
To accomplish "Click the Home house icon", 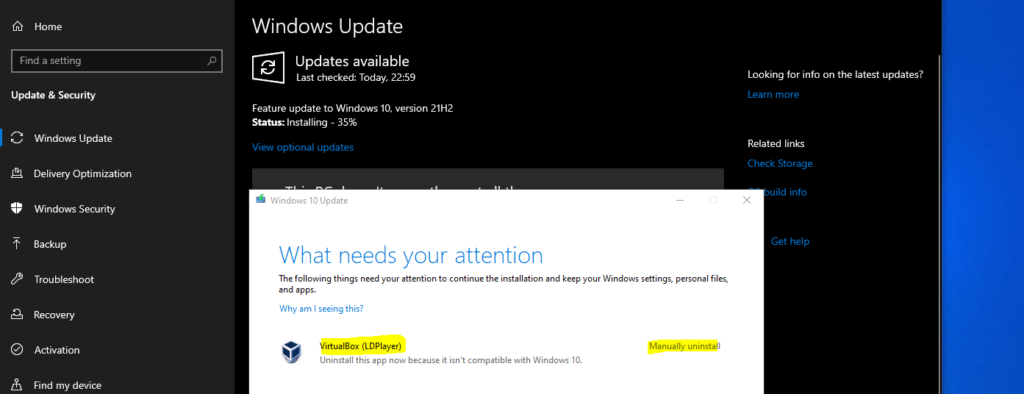I will click(x=18, y=27).
